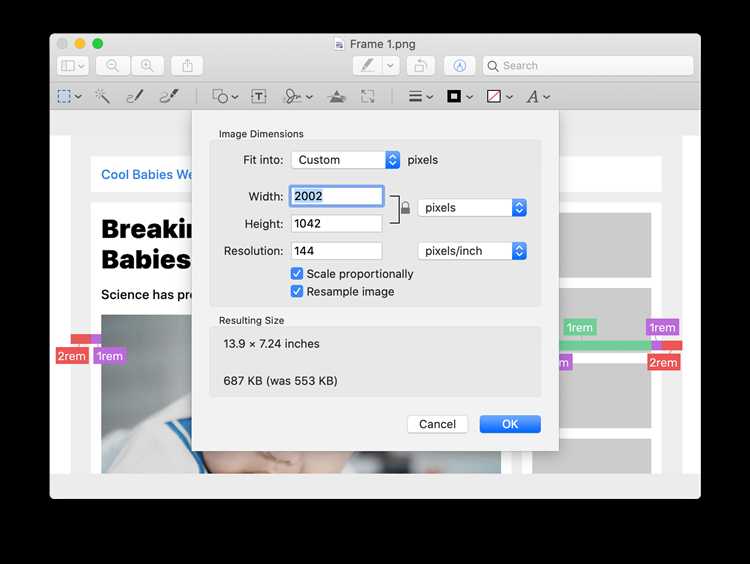This screenshot has width=750, height=564.
Task: Confirm with the OK button
Action: pos(510,424)
